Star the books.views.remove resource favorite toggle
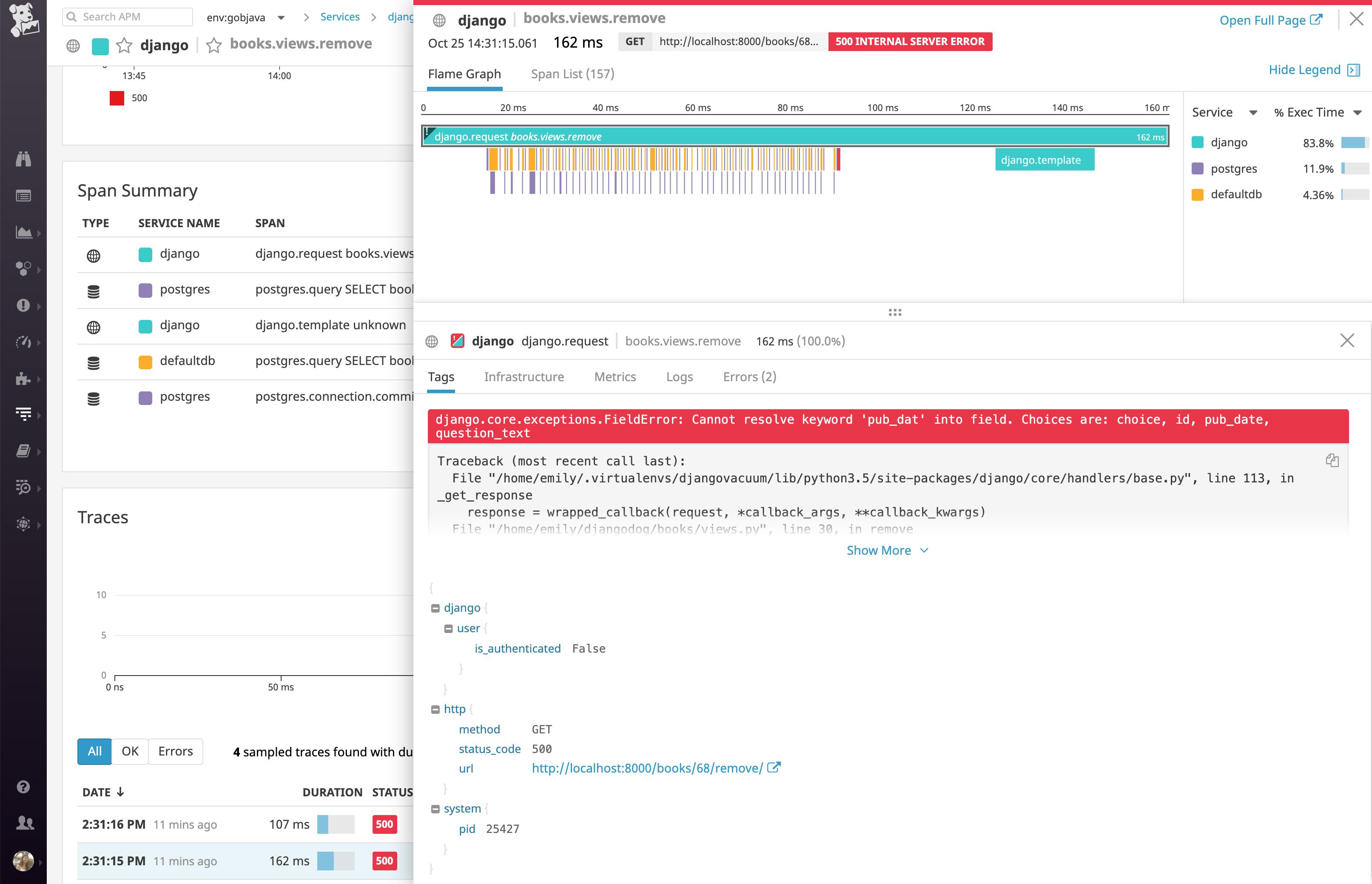1372x884 pixels. coord(214,45)
